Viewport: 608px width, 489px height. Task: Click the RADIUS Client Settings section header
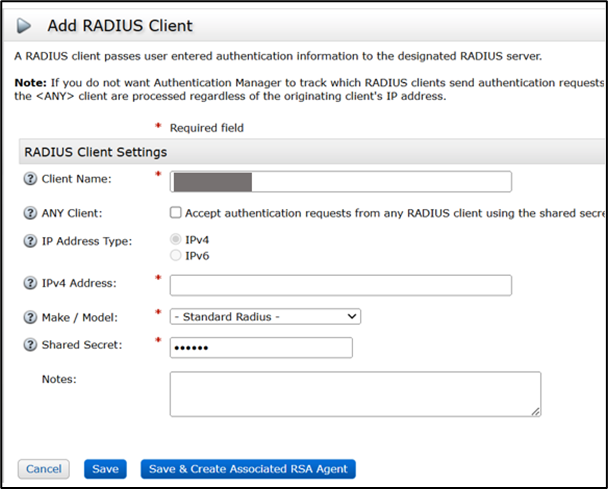(94, 152)
